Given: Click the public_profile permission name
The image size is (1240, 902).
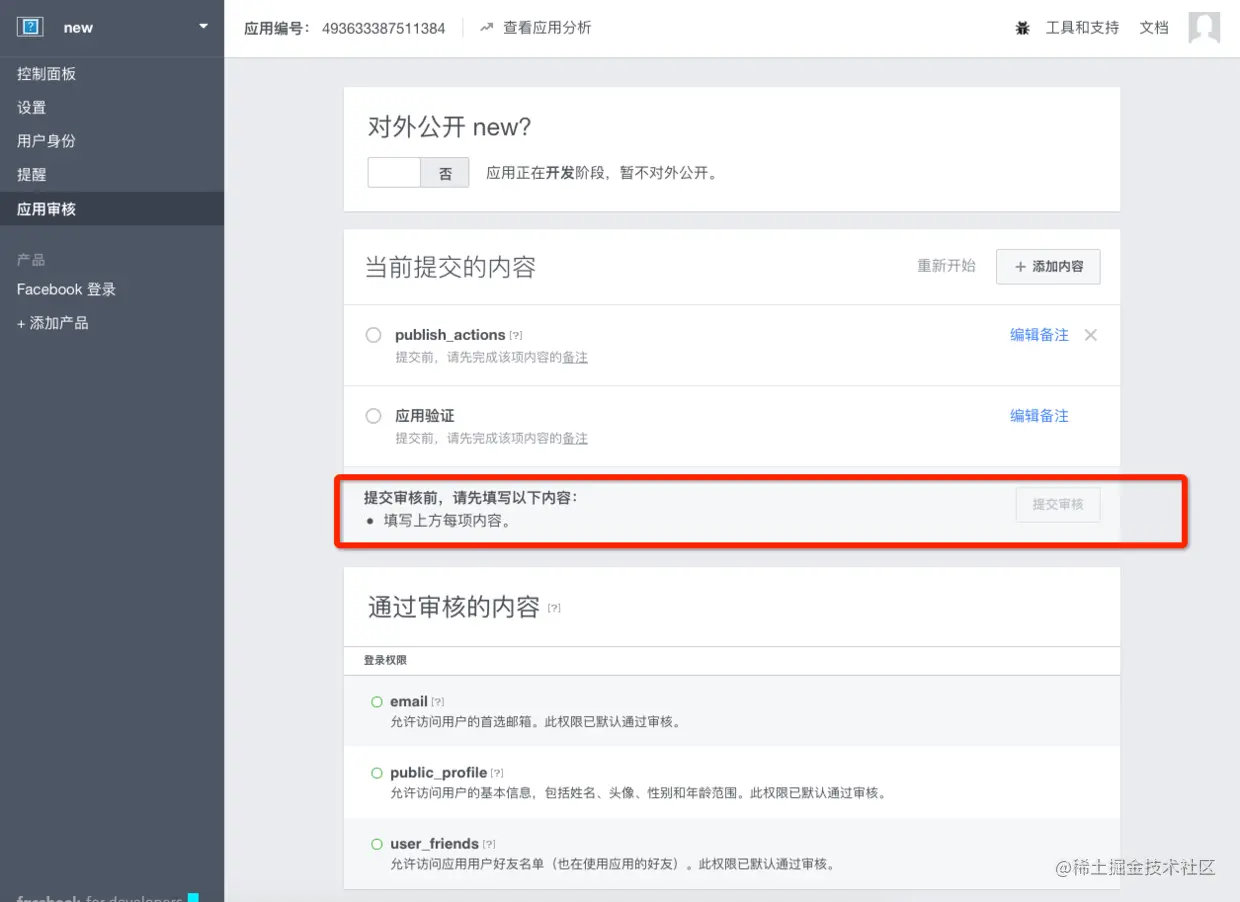Looking at the screenshot, I should coord(439,772).
